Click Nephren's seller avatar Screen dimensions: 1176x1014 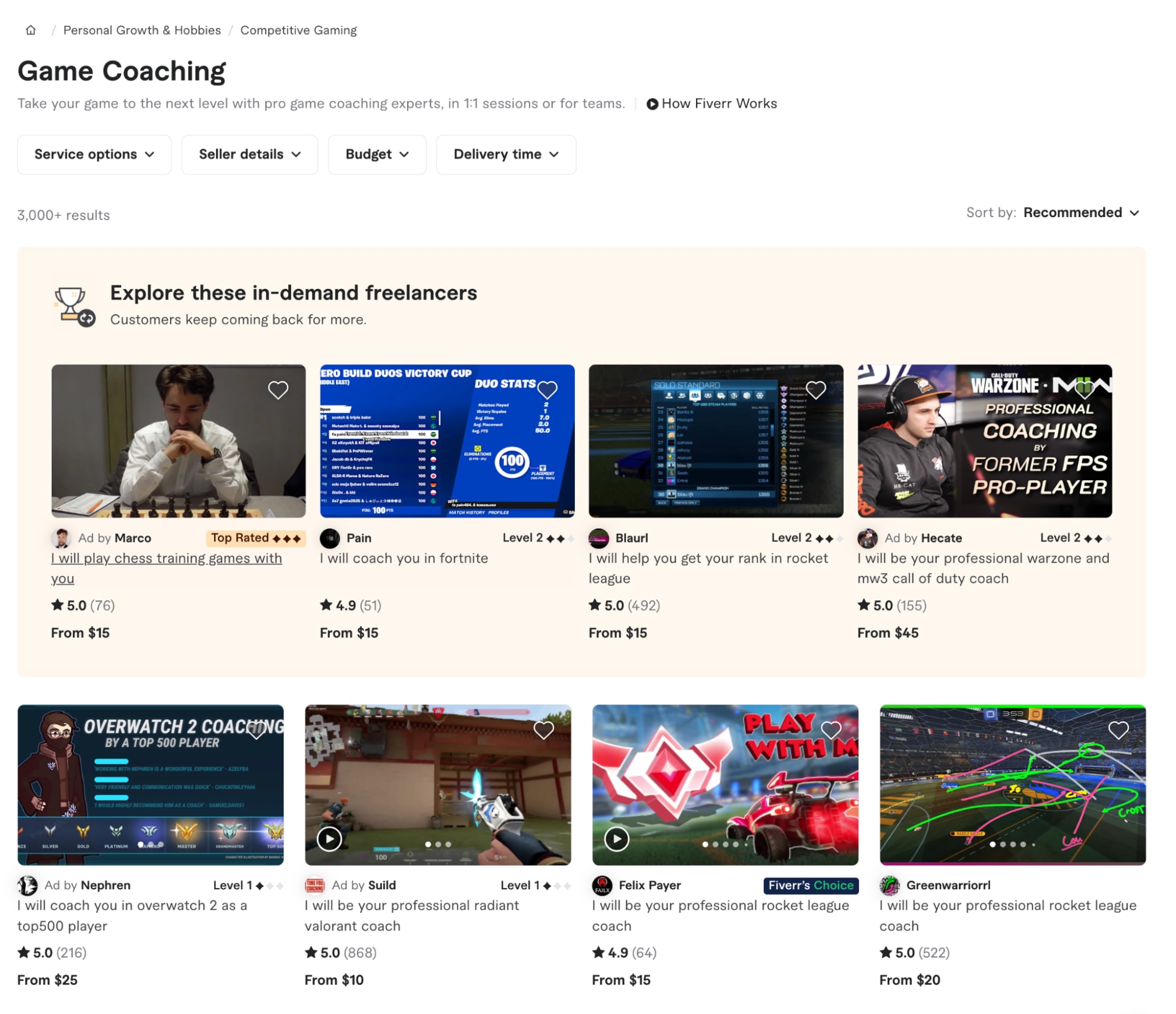point(28,885)
